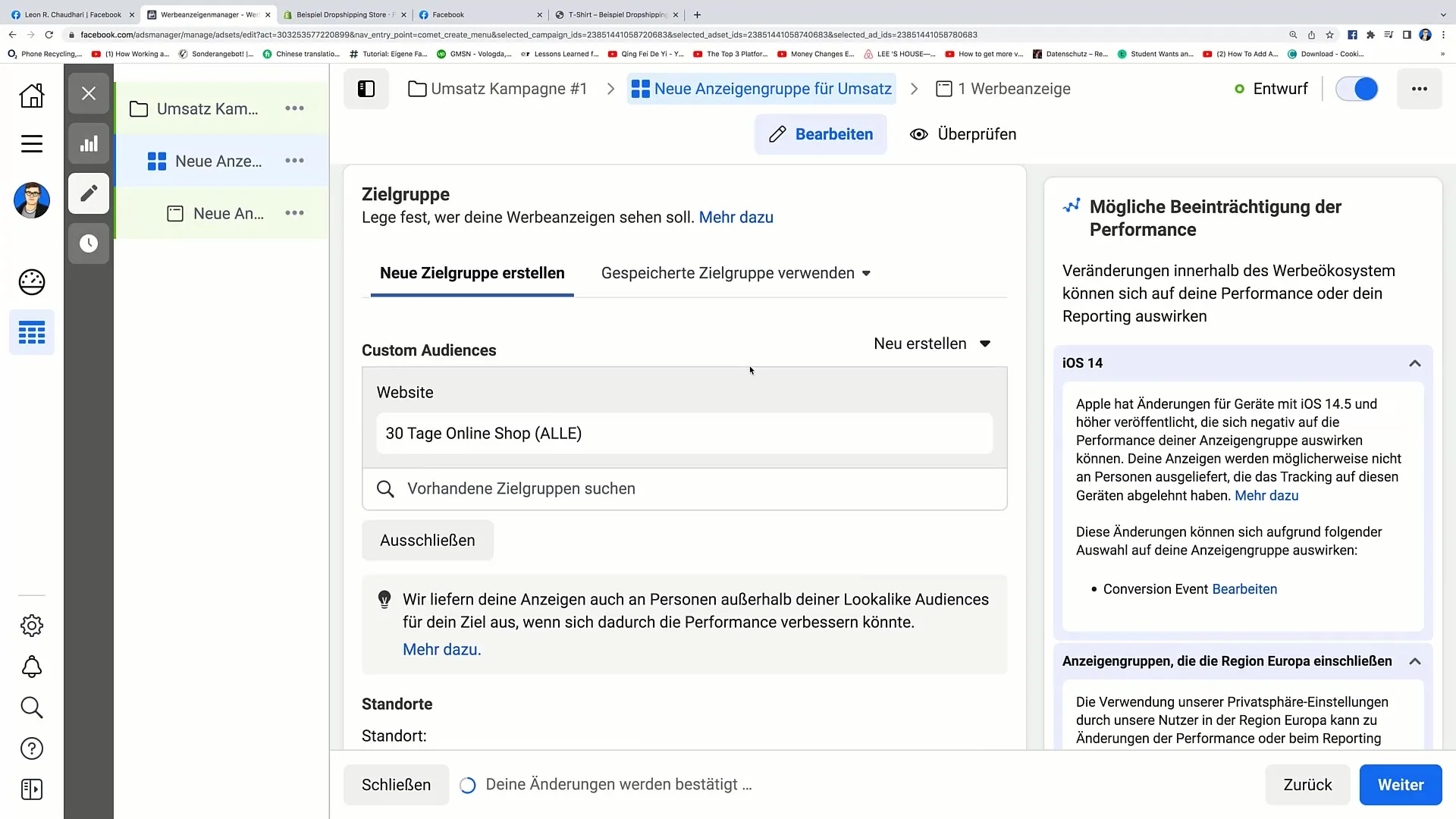Expand the Gespeicherte Zielgruppe verwenden dropdown
The width and height of the screenshot is (1456, 819).
click(735, 273)
